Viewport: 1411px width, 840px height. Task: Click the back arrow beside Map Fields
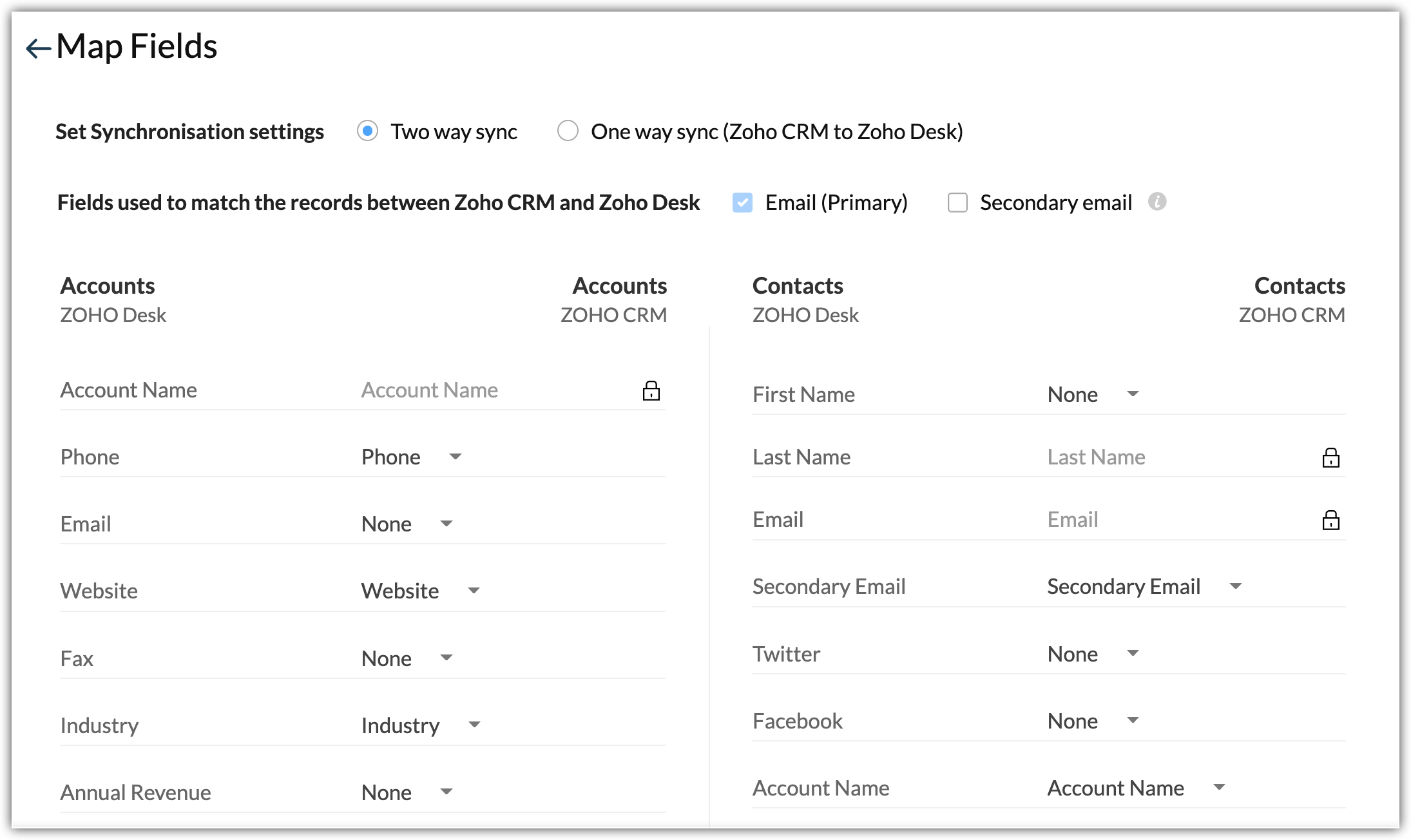pos(38,48)
